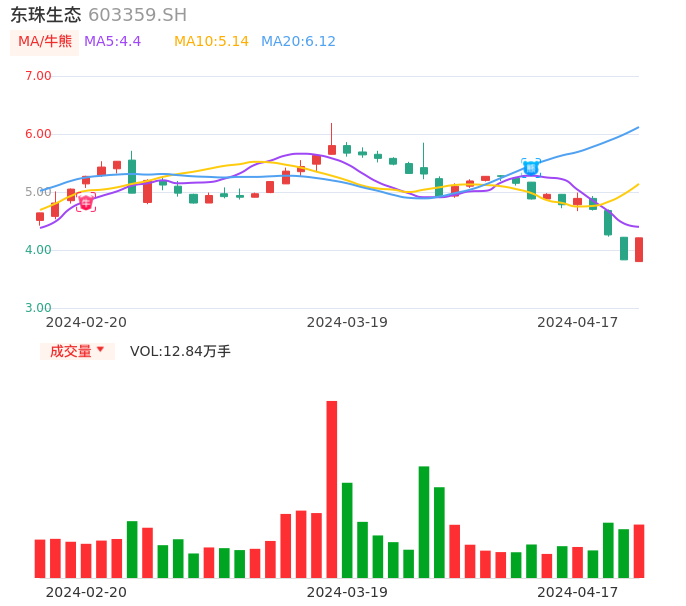Viewport: 686px width, 606px height.
Task: Click the 东珠生态 stock name
Action: coord(46,15)
